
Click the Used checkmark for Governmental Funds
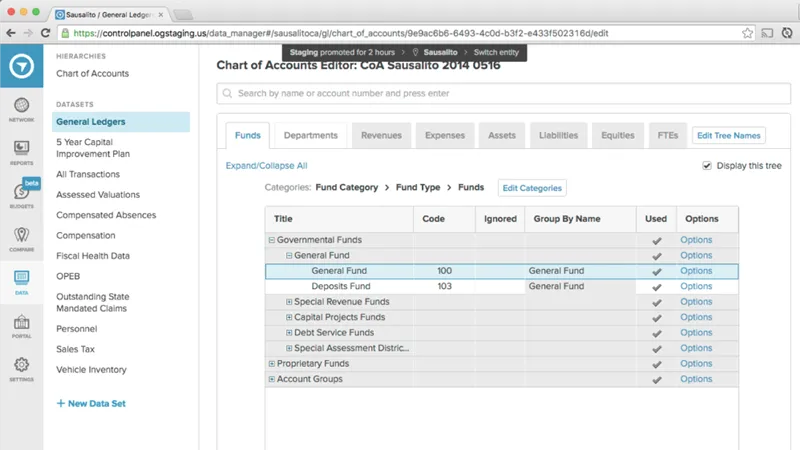click(657, 240)
